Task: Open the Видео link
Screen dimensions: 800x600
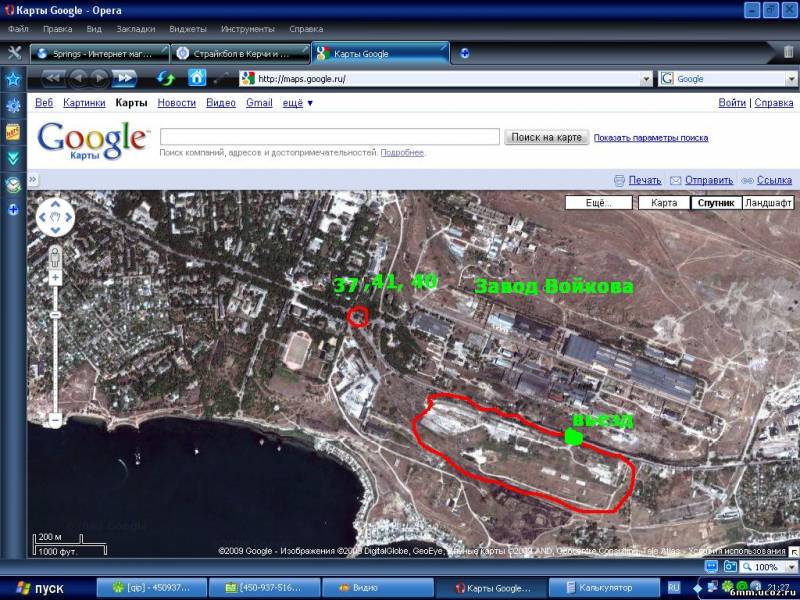Action: coord(221,103)
